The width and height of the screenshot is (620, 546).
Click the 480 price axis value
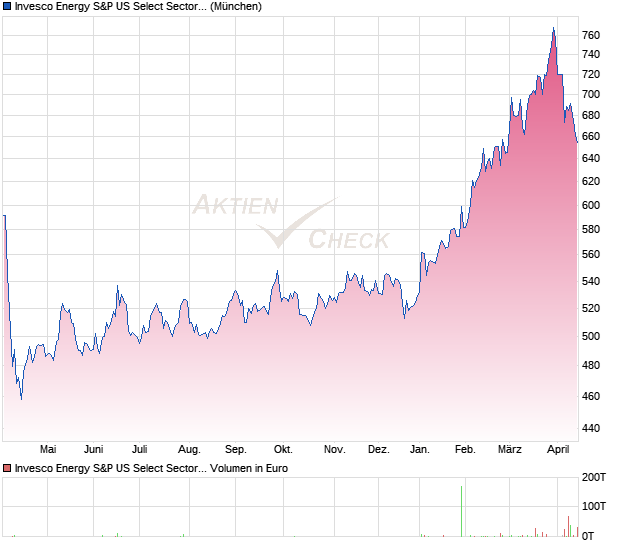coord(591,365)
